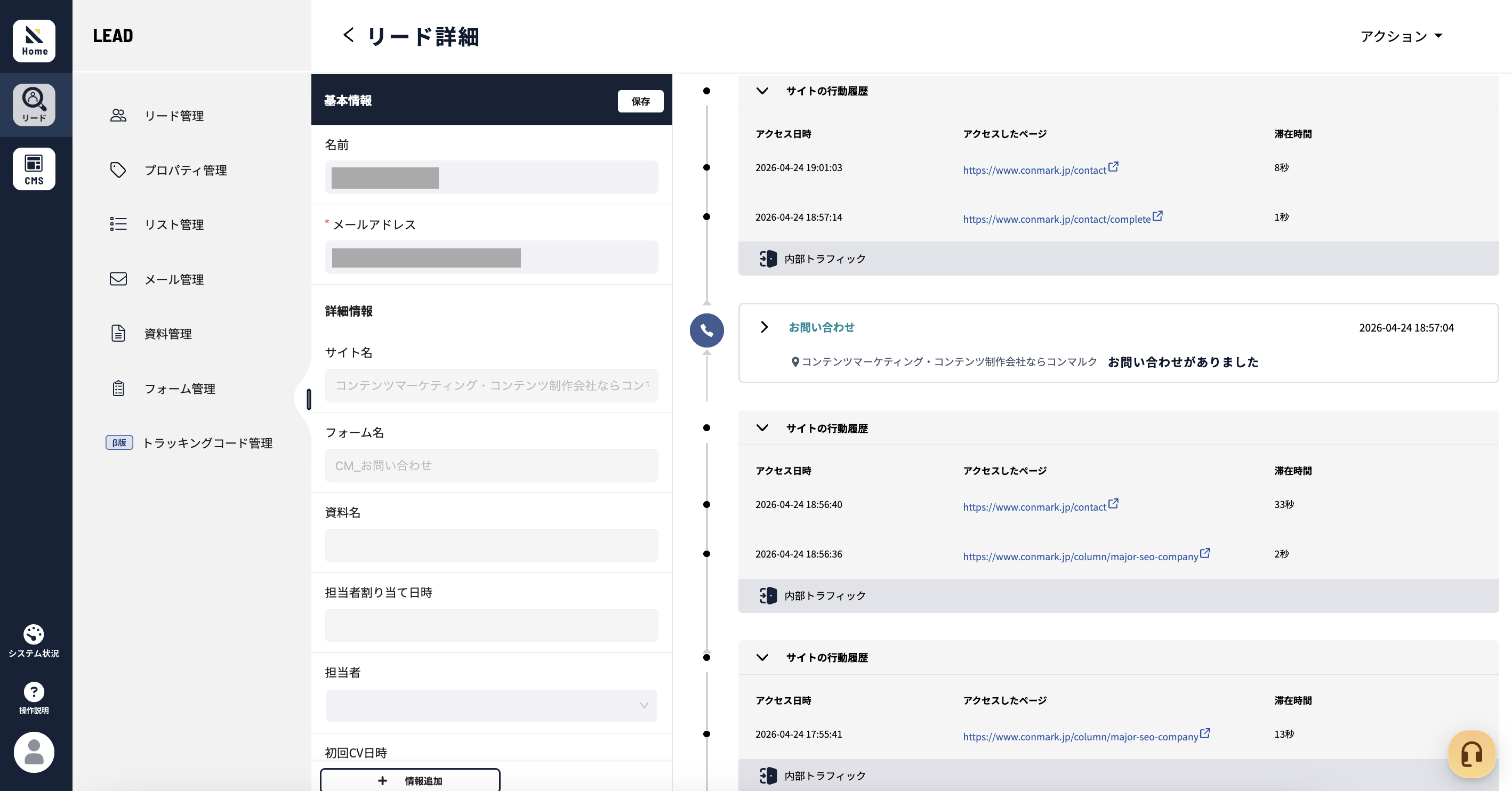Click the 資料名 field

491,546
